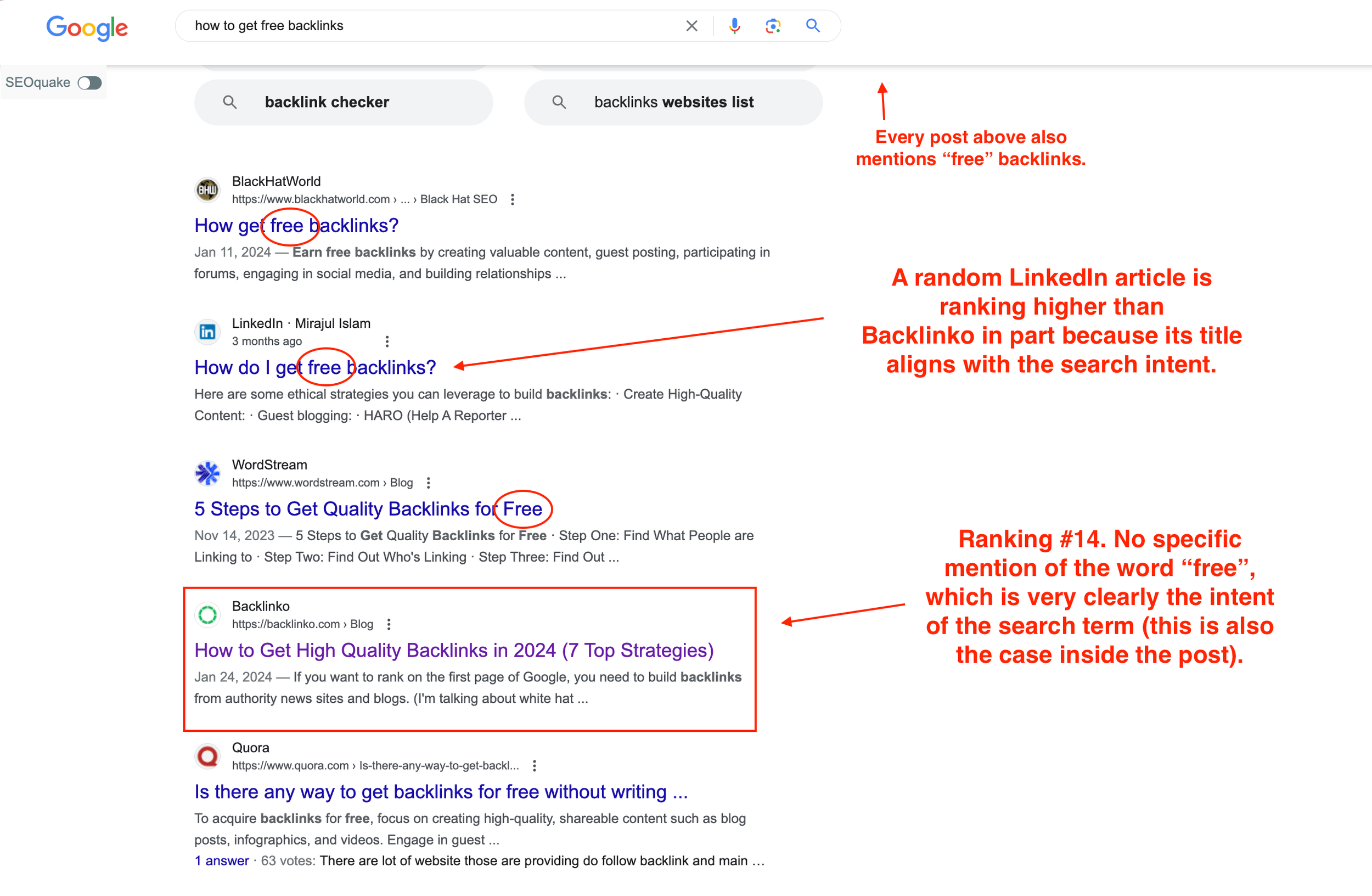Viewport: 1372px width, 896px height.
Task: Toggle the SEOquake switch
Action: point(89,83)
